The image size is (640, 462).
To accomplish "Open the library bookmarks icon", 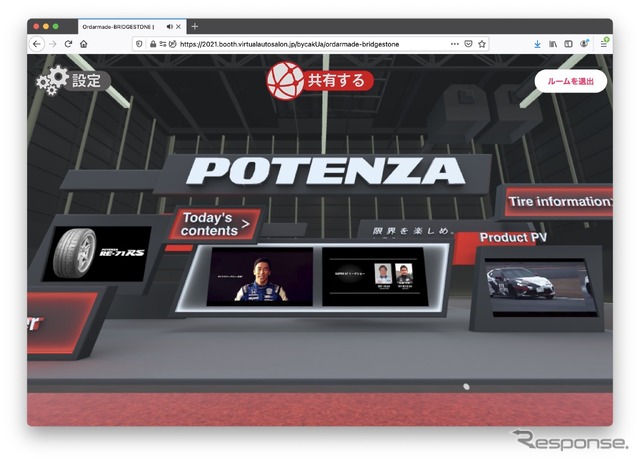I will pos(553,44).
